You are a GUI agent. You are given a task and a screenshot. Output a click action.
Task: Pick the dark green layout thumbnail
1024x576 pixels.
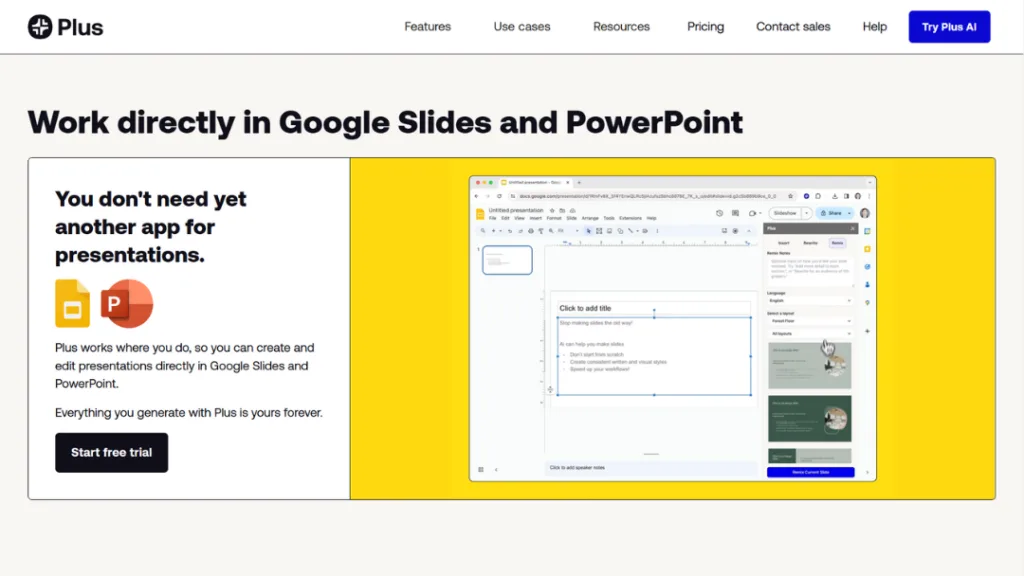[x=809, y=419]
